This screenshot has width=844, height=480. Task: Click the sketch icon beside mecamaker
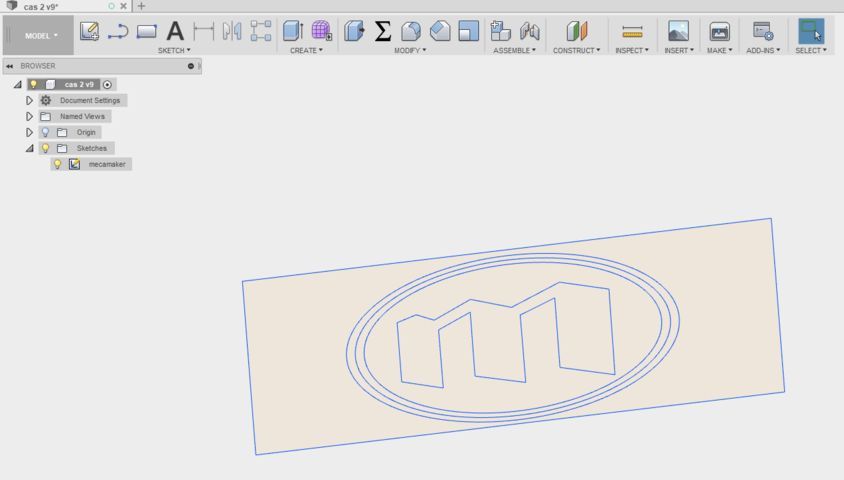[x=74, y=164]
